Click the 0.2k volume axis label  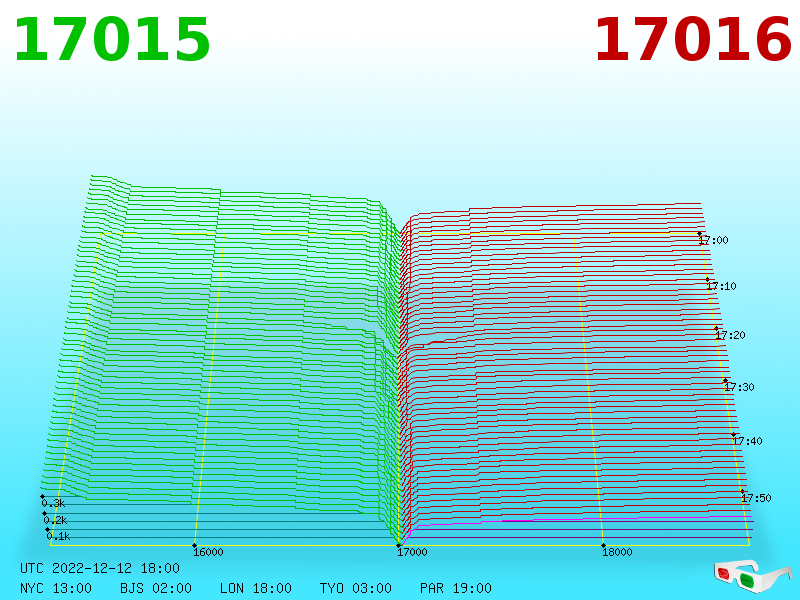tap(55, 520)
